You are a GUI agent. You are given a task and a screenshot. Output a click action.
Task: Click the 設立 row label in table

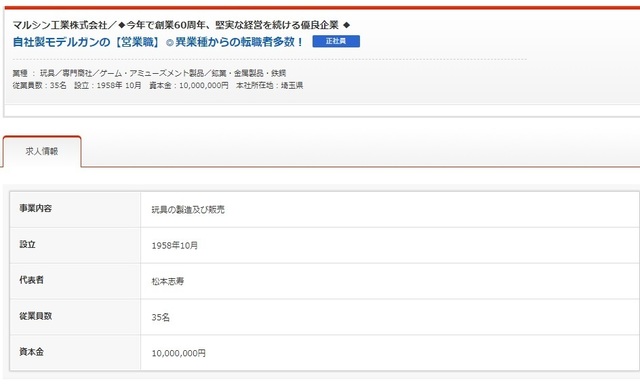click(x=27, y=244)
